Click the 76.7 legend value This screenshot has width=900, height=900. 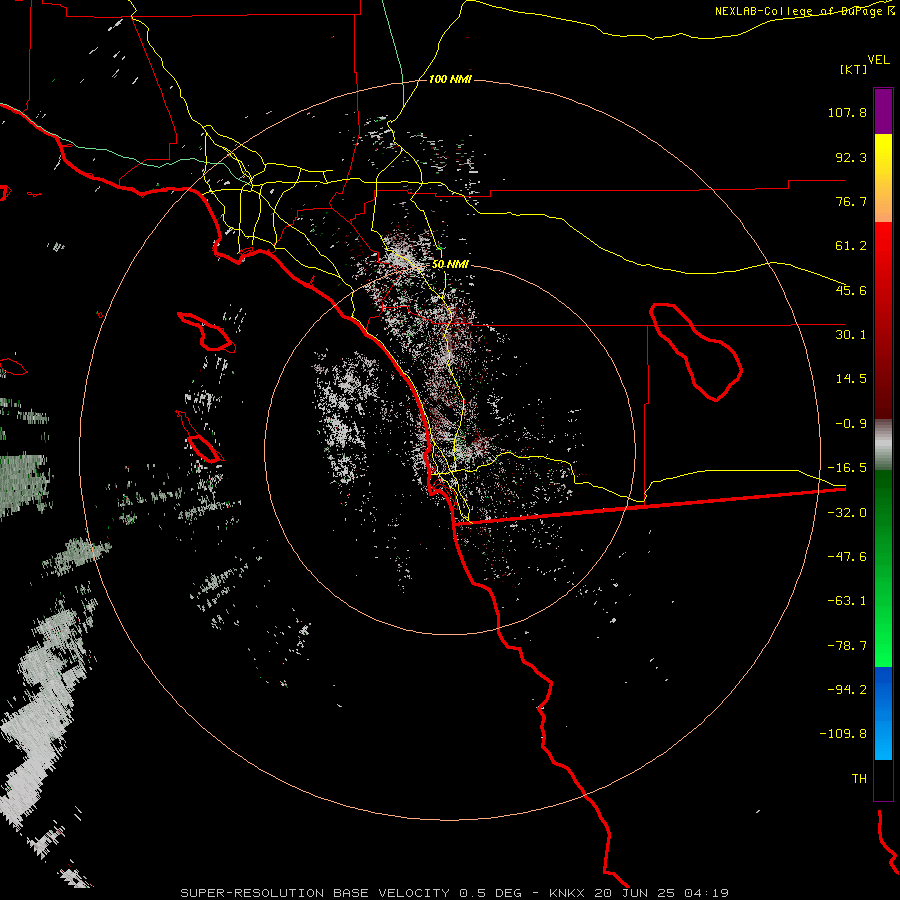point(851,201)
